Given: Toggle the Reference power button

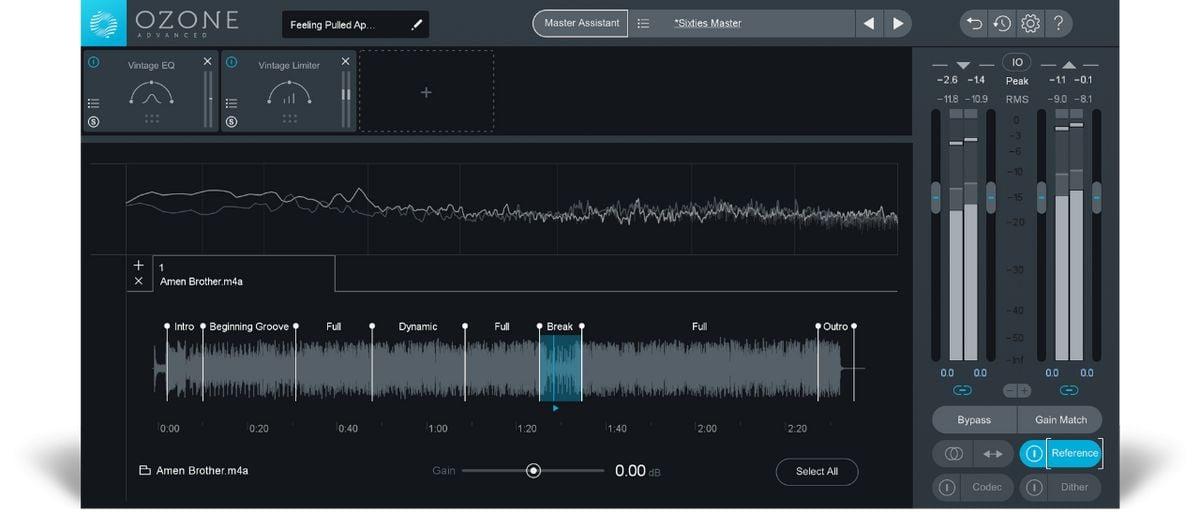Looking at the screenshot, I should coord(1033,454).
